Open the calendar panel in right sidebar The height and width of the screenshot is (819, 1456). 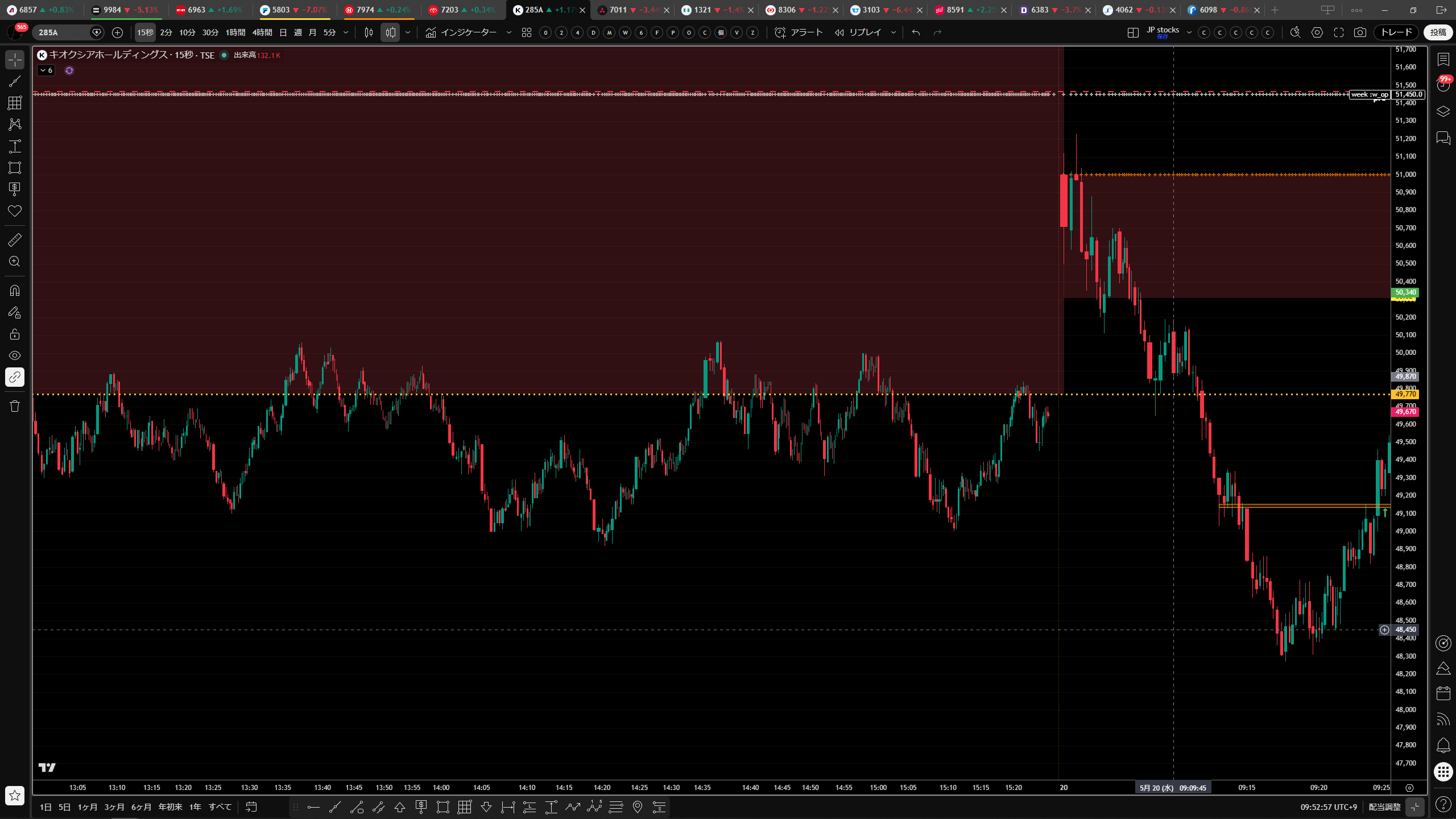[1443, 693]
